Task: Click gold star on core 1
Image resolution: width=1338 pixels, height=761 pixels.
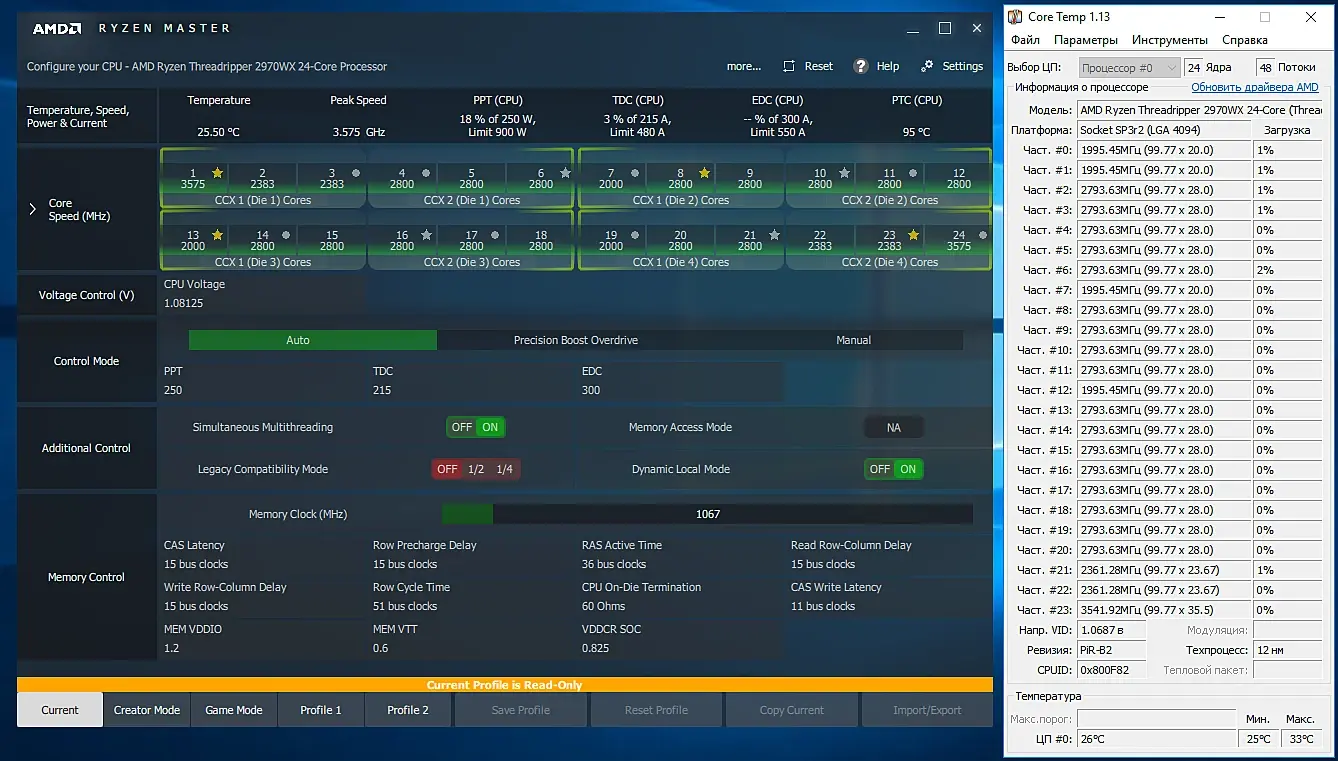Action: tap(217, 173)
